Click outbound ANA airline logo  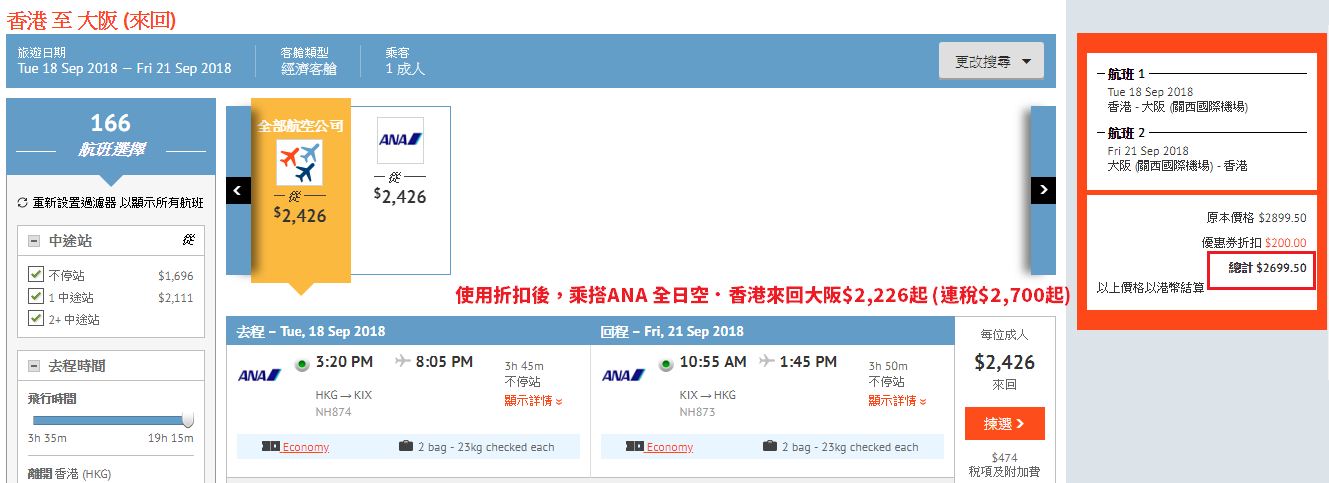pos(258,376)
